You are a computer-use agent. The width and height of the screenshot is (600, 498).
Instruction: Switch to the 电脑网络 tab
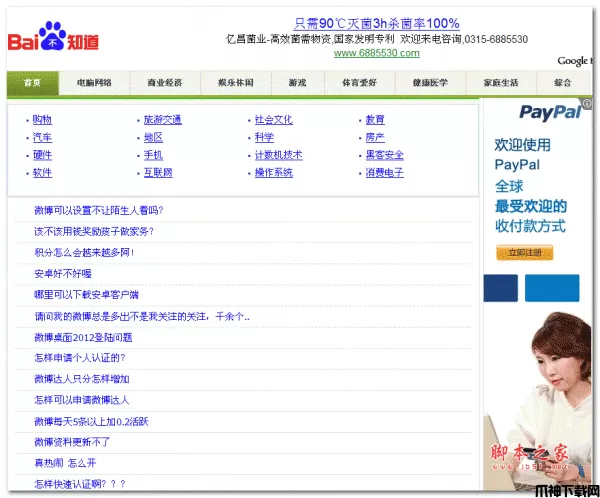pos(94,83)
